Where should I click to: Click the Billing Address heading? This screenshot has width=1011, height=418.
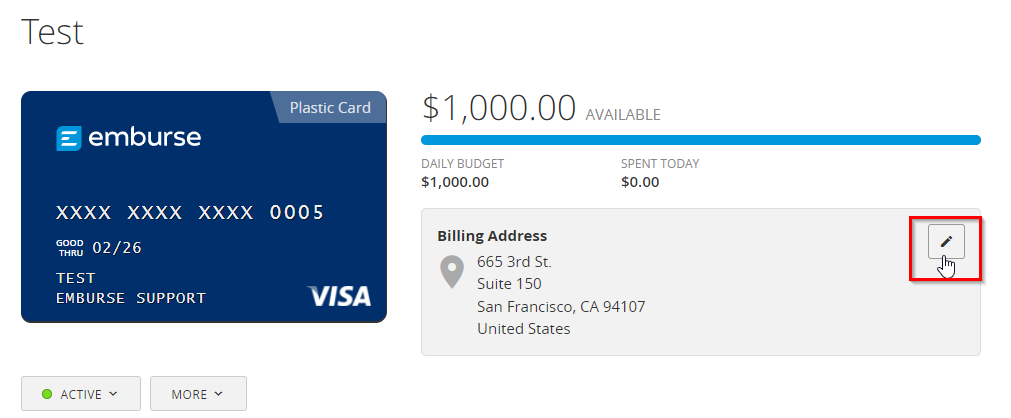(x=492, y=236)
